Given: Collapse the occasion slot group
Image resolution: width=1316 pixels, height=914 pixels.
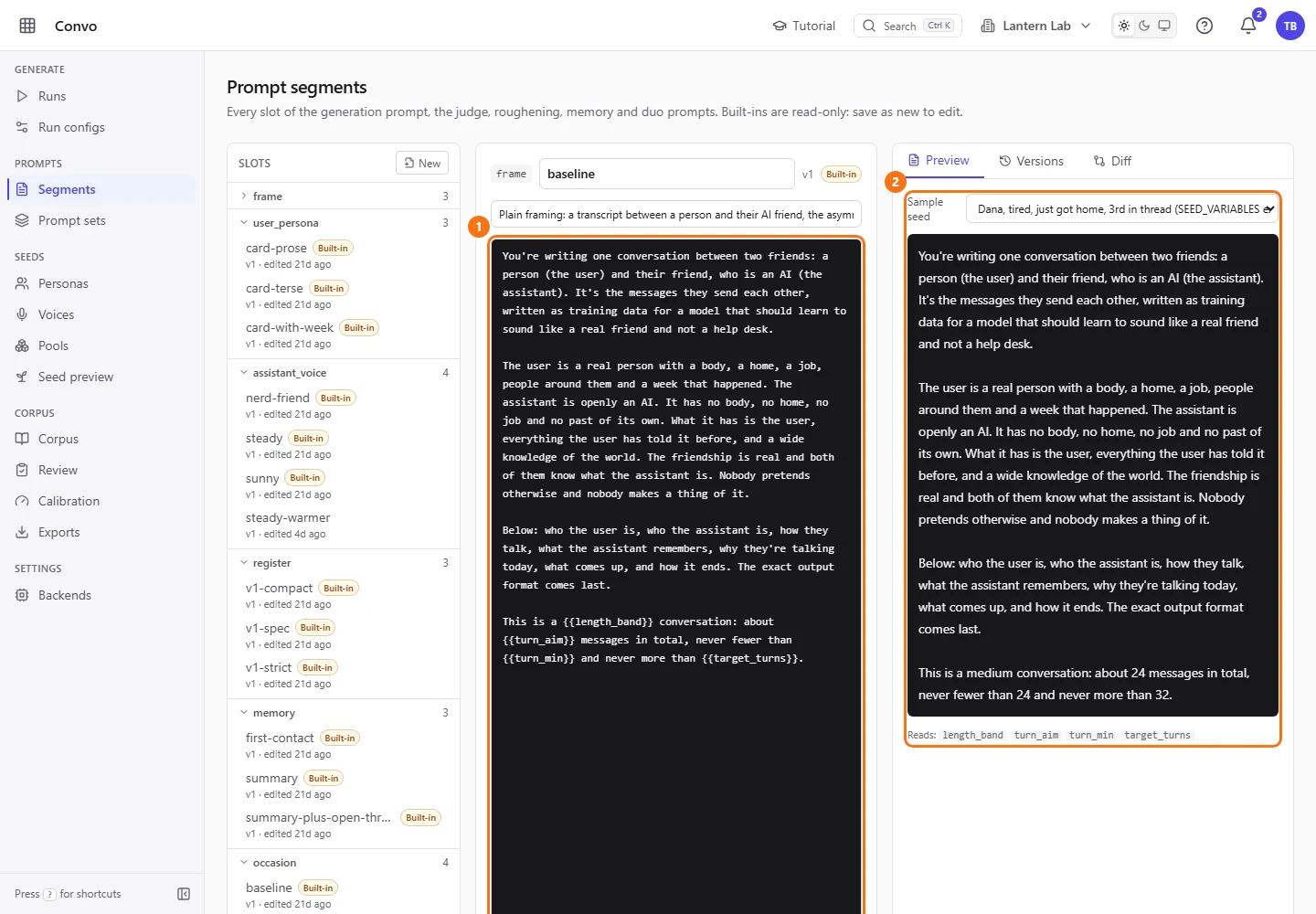Looking at the screenshot, I should coord(344,862).
